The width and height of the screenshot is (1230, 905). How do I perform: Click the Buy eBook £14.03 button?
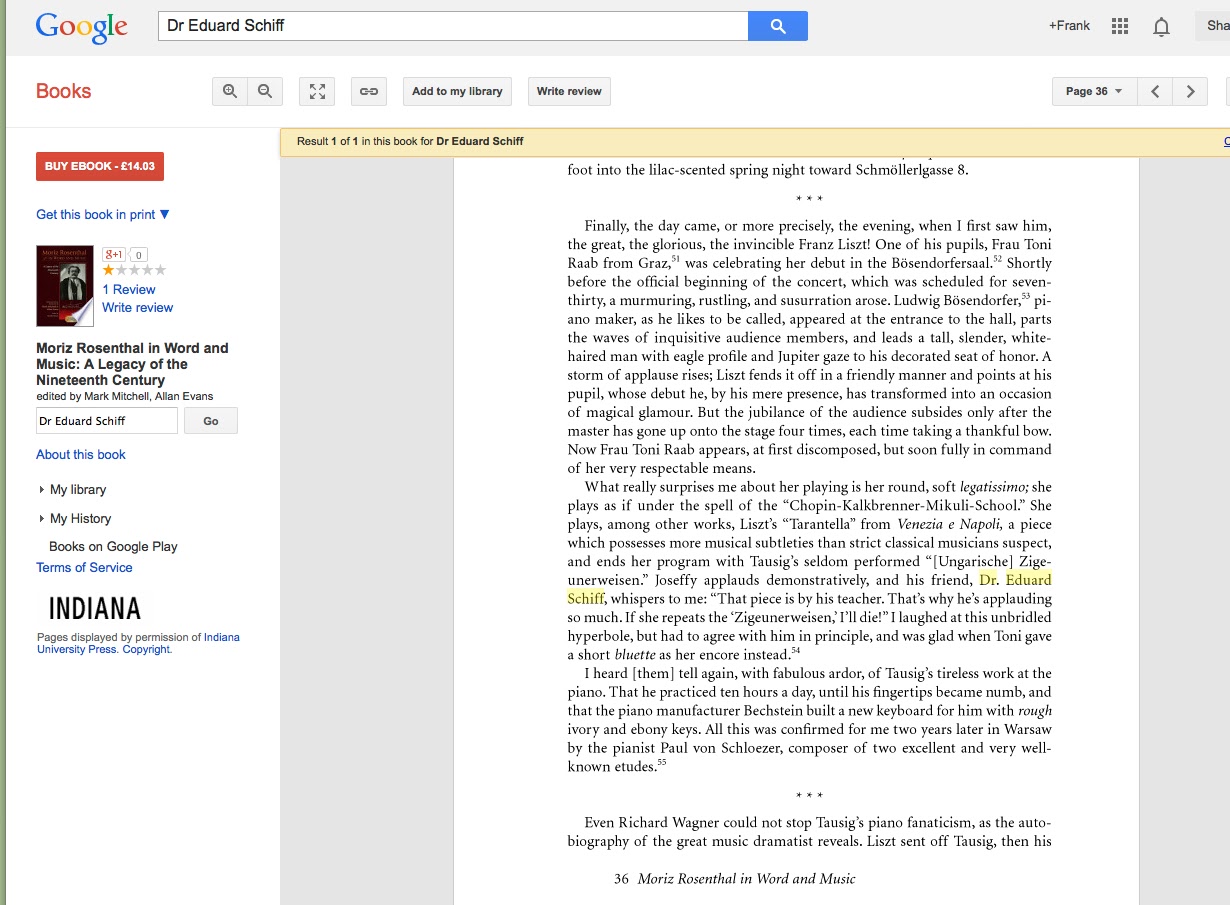(100, 166)
